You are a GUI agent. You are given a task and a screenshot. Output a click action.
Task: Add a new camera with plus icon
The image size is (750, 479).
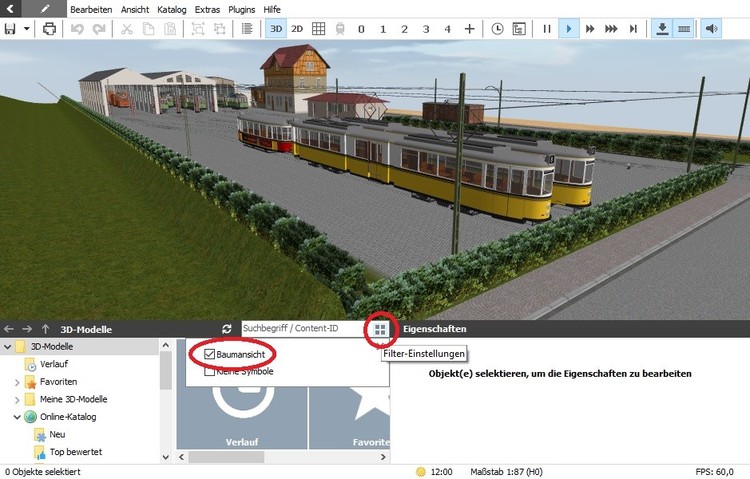470,29
